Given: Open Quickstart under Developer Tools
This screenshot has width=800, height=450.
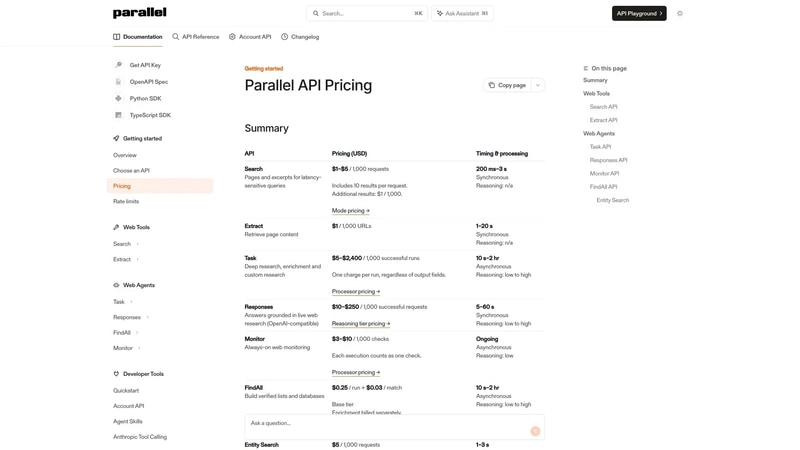Looking at the screenshot, I should [x=126, y=391].
